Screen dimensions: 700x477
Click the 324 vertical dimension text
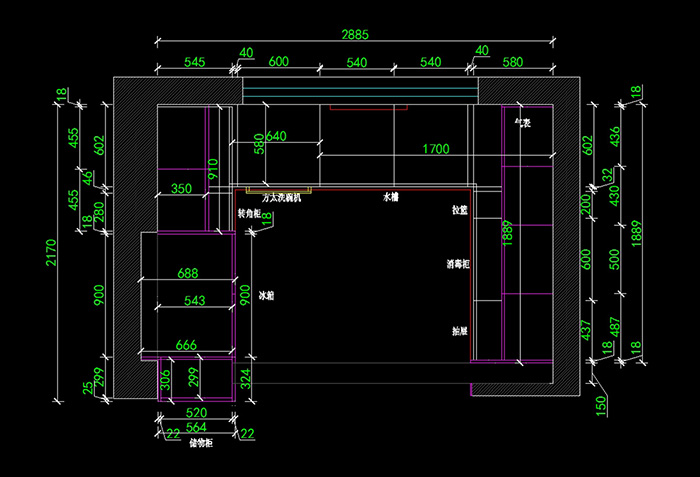point(245,378)
